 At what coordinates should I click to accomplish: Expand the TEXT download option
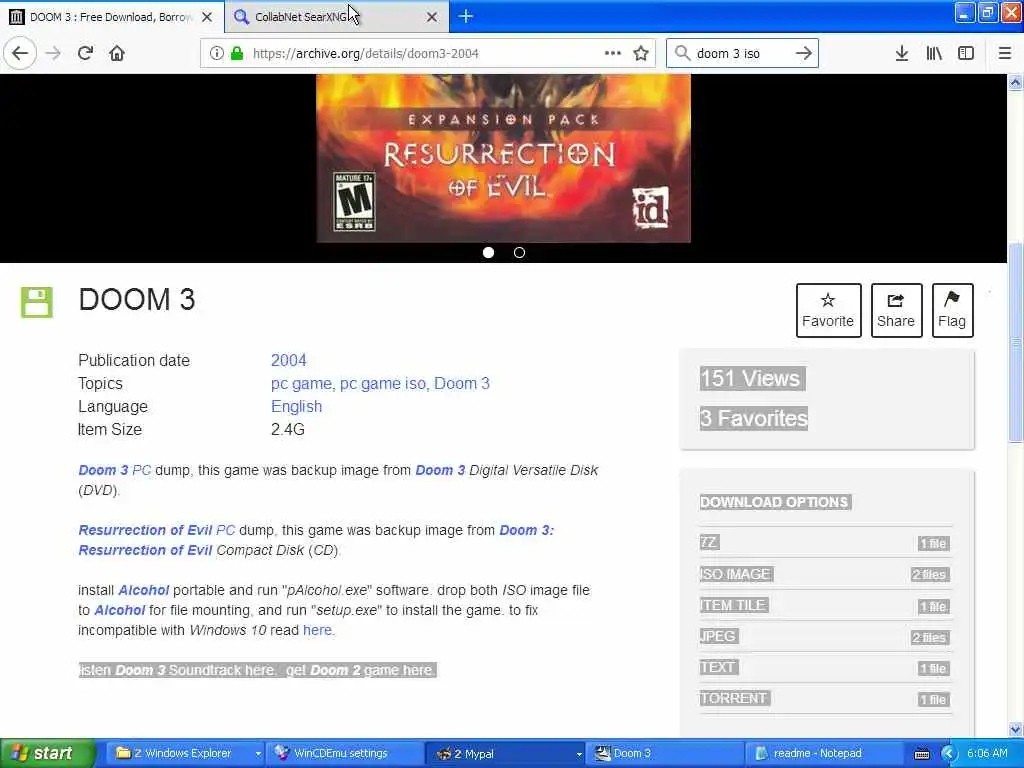(825, 667)
